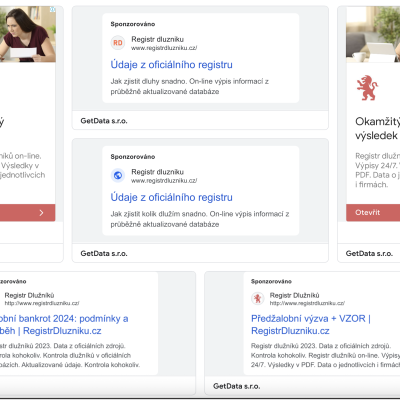This screenshot has width=400, height=400.
Task: Click www.registrdluzniku.cz URL in first ad
Action: coord(164,48)
